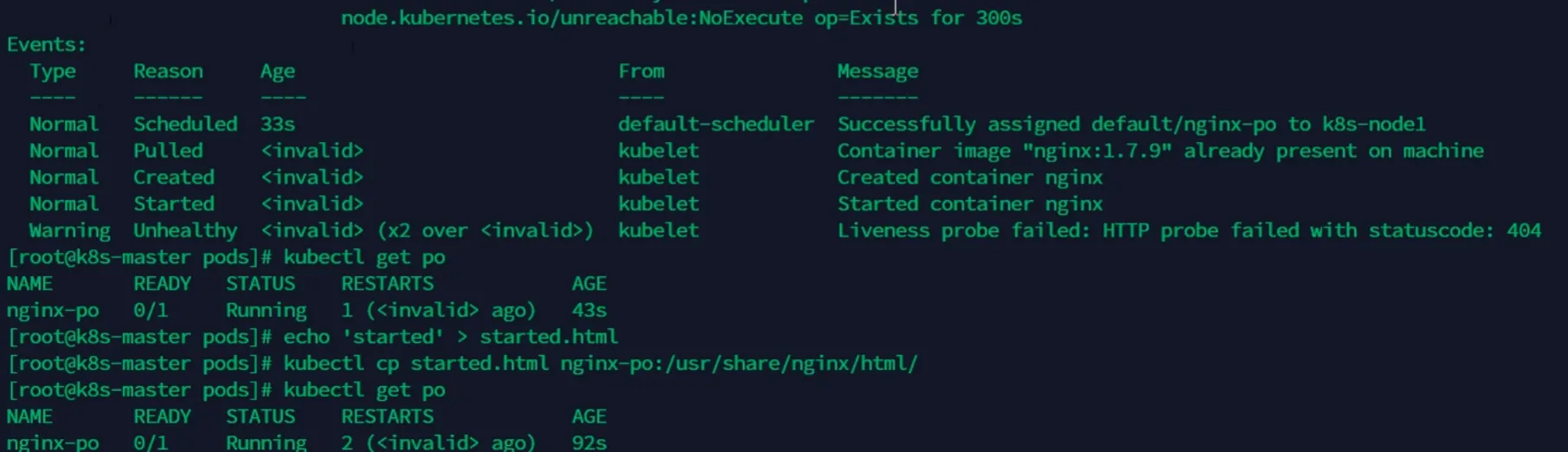Click the "From" column header
The width and height of the screenshot is (1568, 452).
(641, 71)
